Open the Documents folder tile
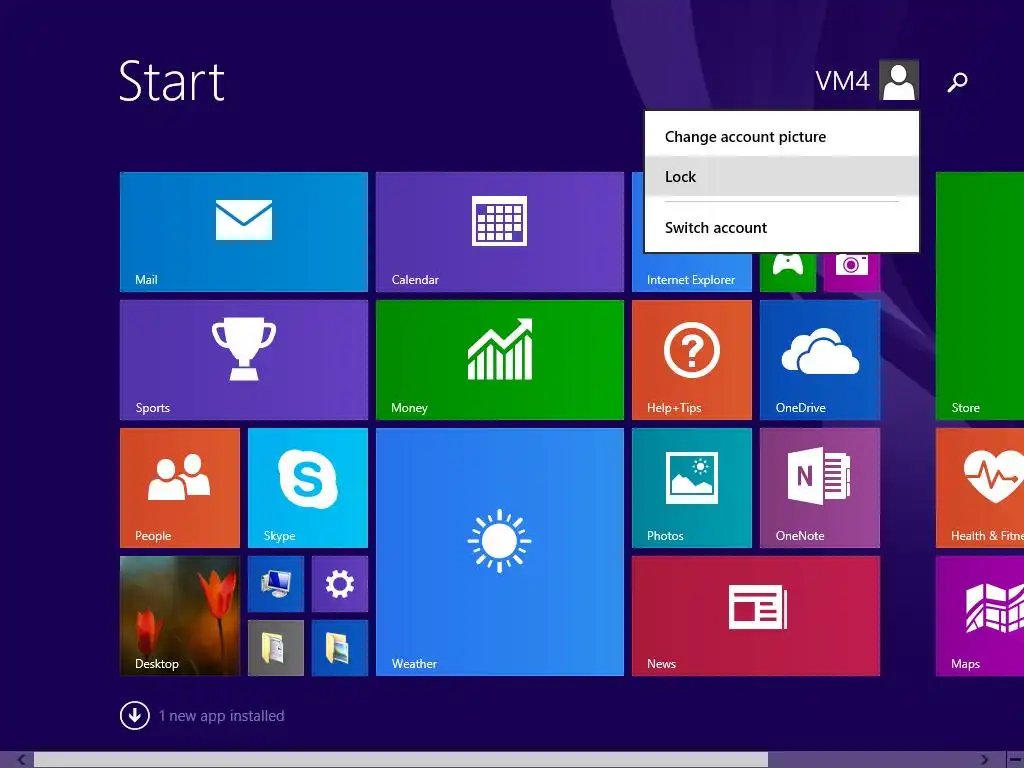This screenshot has height=768, width=1024. click(276, 648)
